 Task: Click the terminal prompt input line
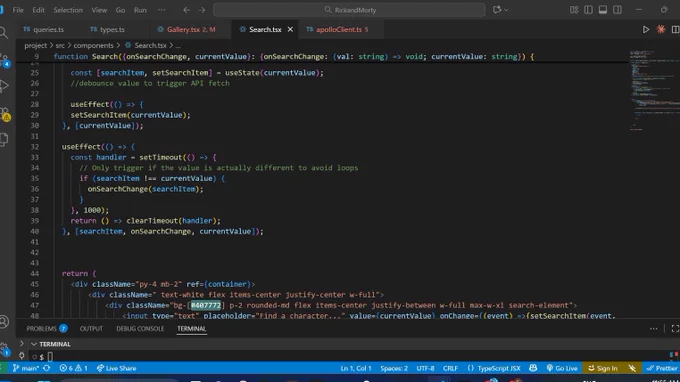[347, 357]
